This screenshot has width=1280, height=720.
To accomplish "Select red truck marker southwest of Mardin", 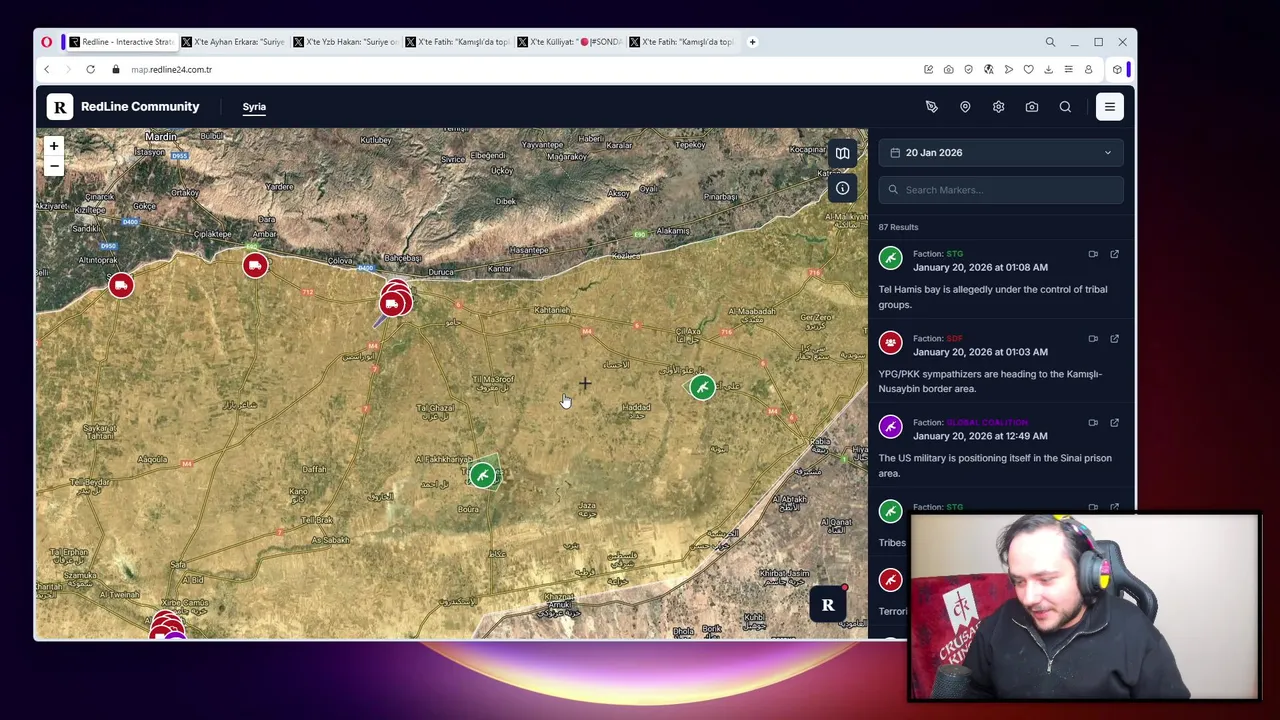I will tap(121, 286).
